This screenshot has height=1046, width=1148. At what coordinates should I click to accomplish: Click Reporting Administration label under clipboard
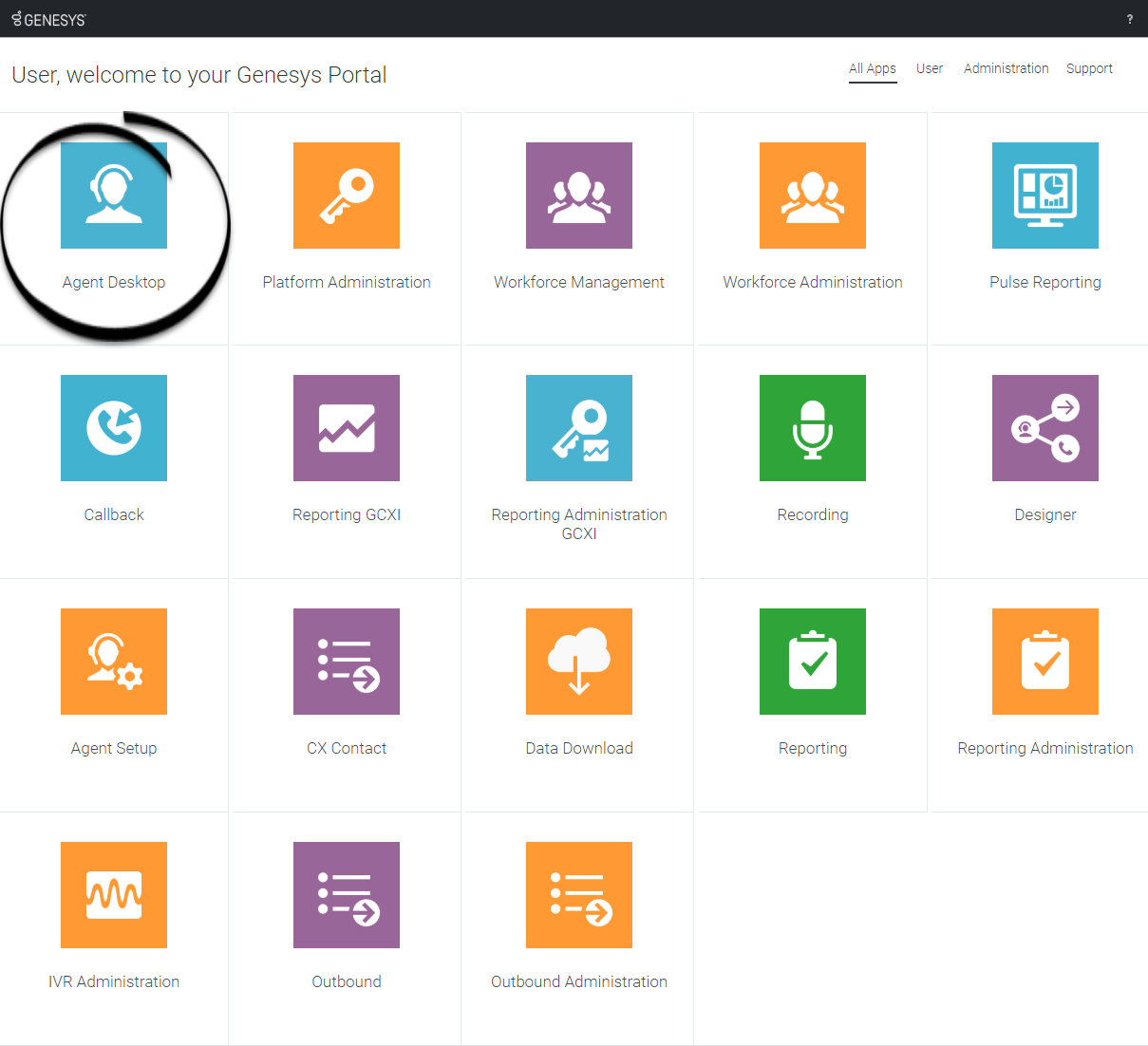[1045, 748]
